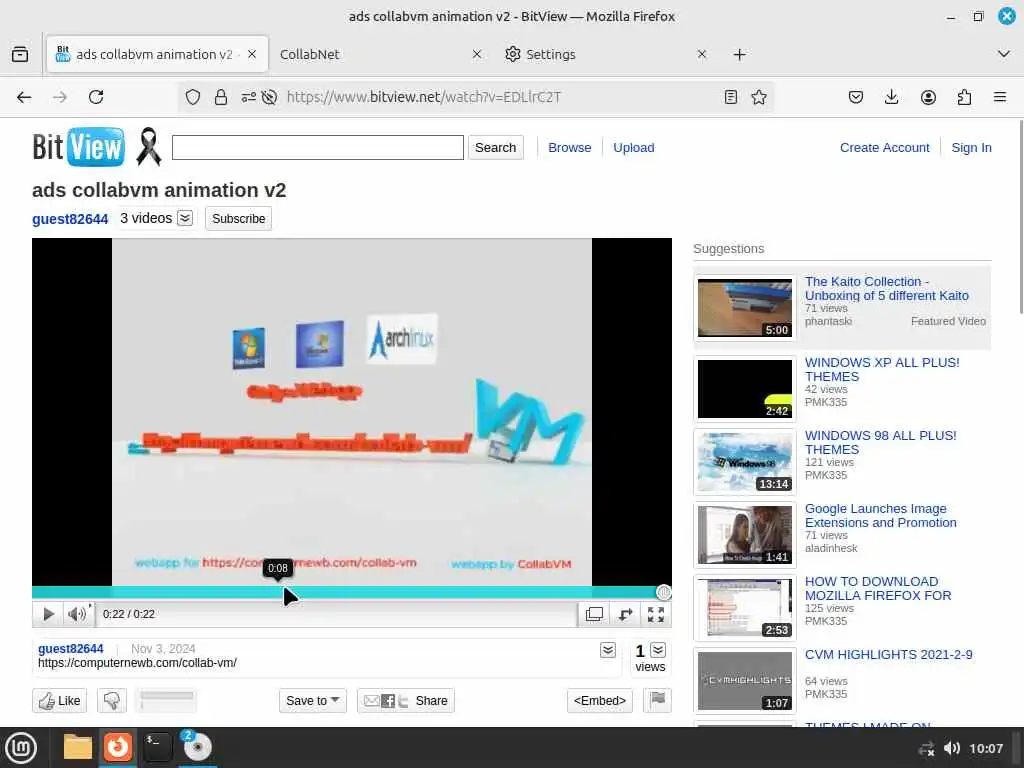Switch to the CollabNet tab
Viewport: 1024px width, 768px height.
coord(372,54)
